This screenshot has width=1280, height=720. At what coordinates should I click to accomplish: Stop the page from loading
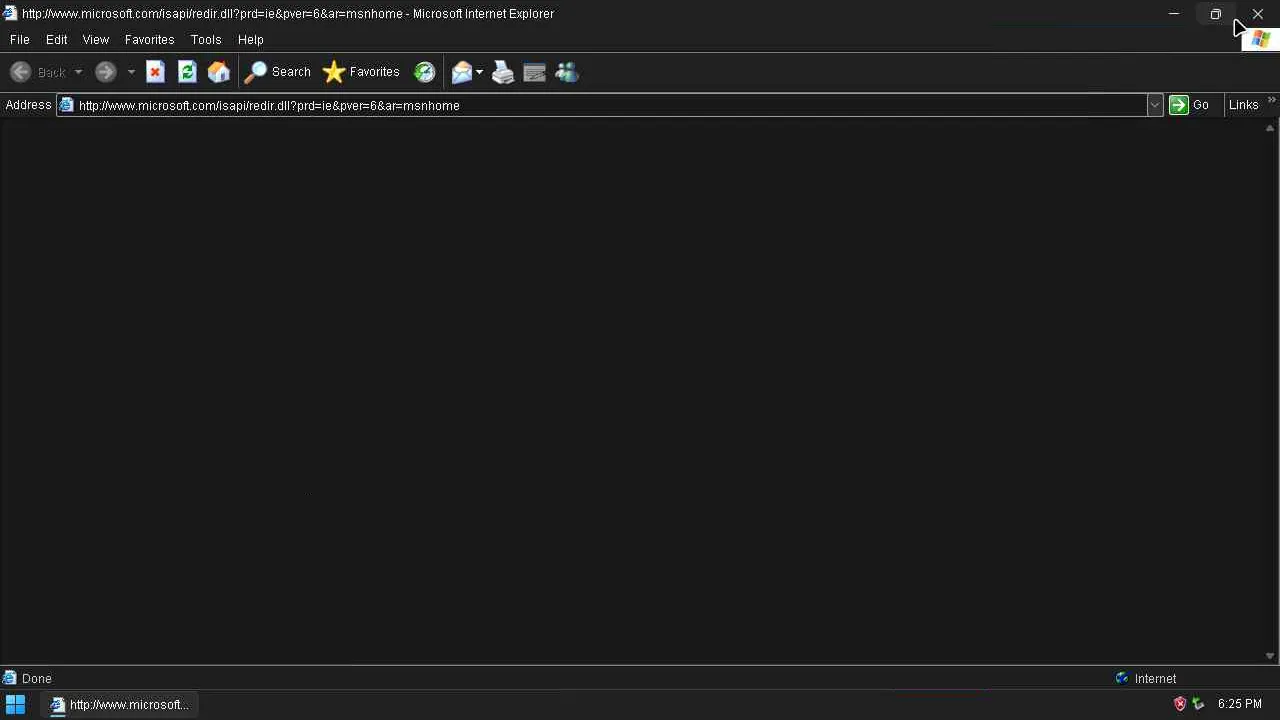click(x=155, y=72)
